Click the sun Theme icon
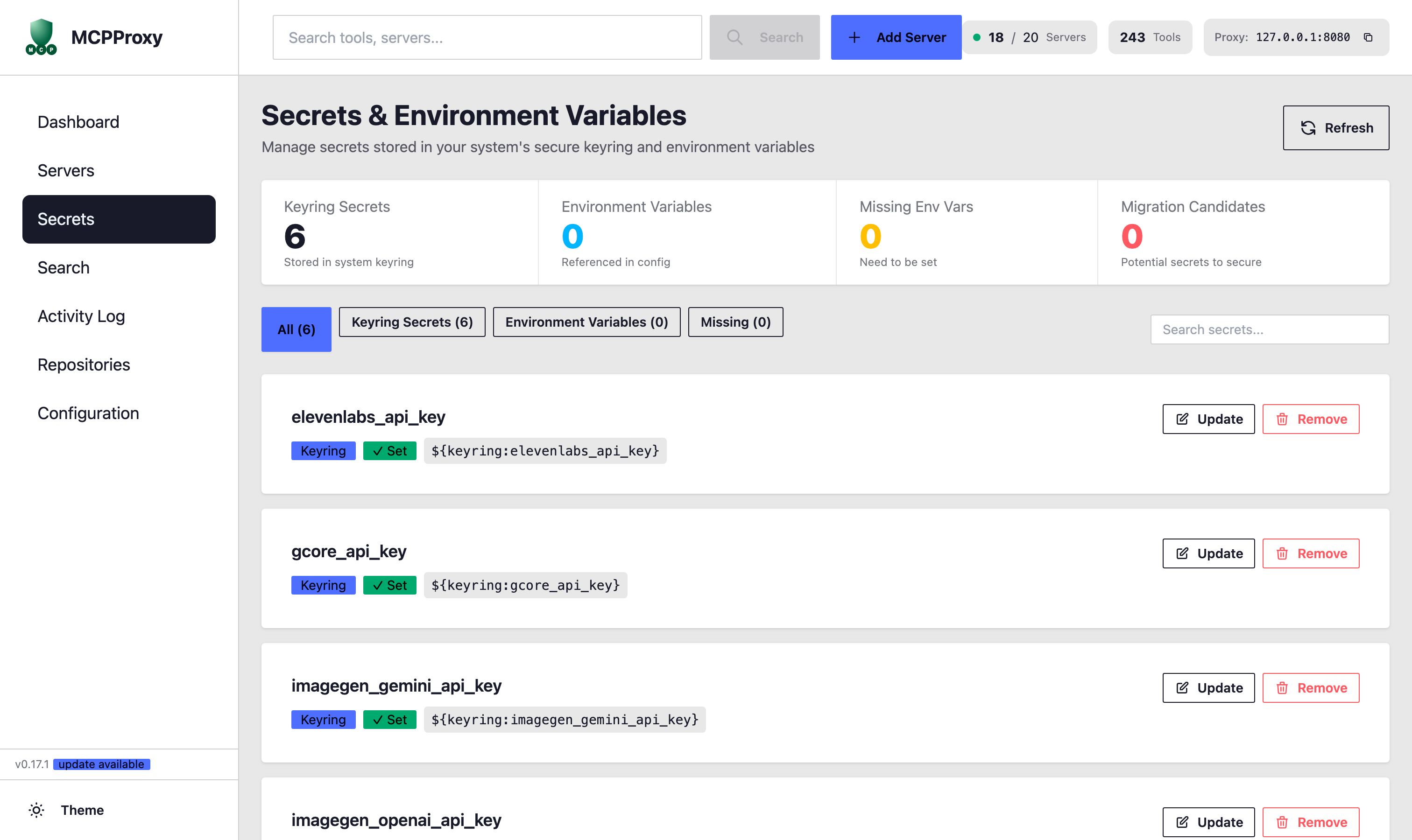 click(36, 810)
